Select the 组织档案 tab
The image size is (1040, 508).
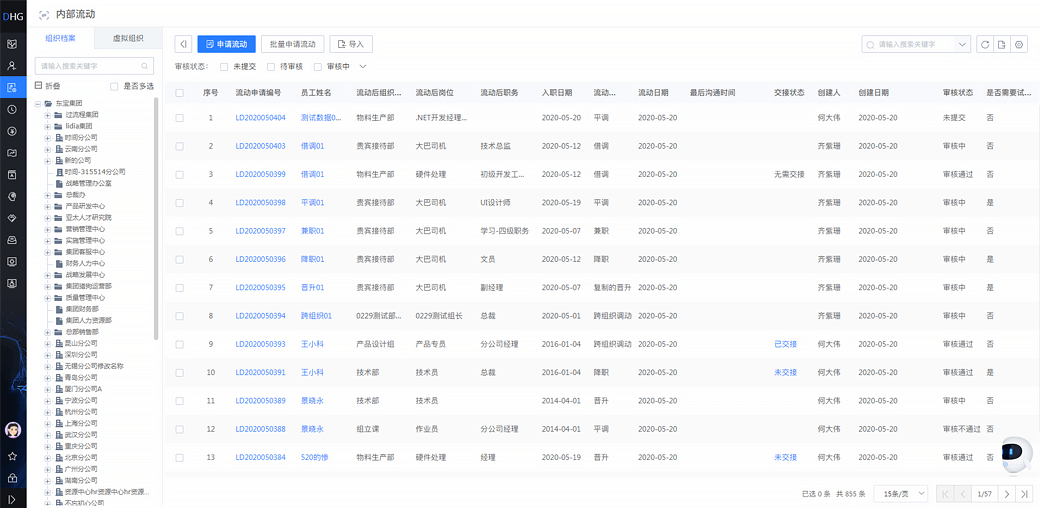pos(60,39)
